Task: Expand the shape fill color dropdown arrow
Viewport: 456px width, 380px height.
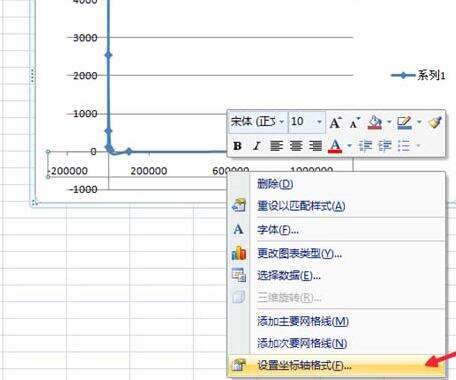Action: coord(389,122)
